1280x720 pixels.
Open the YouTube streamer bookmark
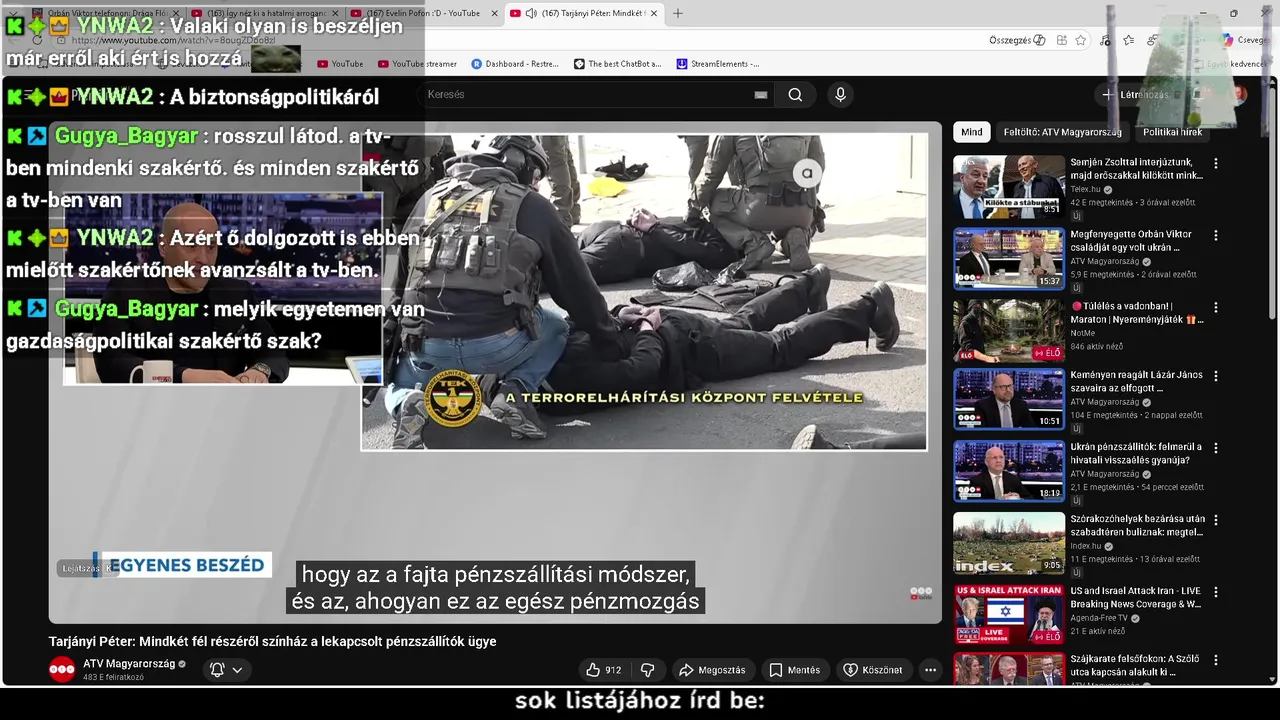point(417,64)
